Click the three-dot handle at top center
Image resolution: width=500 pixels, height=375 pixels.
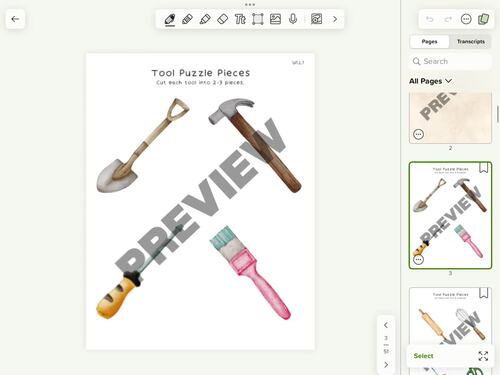pyautogui.click(x=250, y=5)
